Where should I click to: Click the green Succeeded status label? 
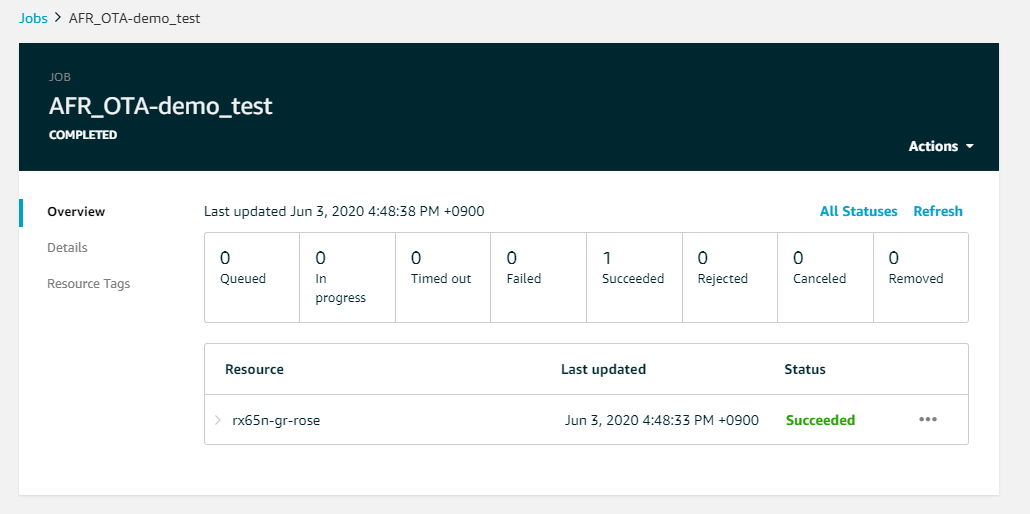pos(820,420)
